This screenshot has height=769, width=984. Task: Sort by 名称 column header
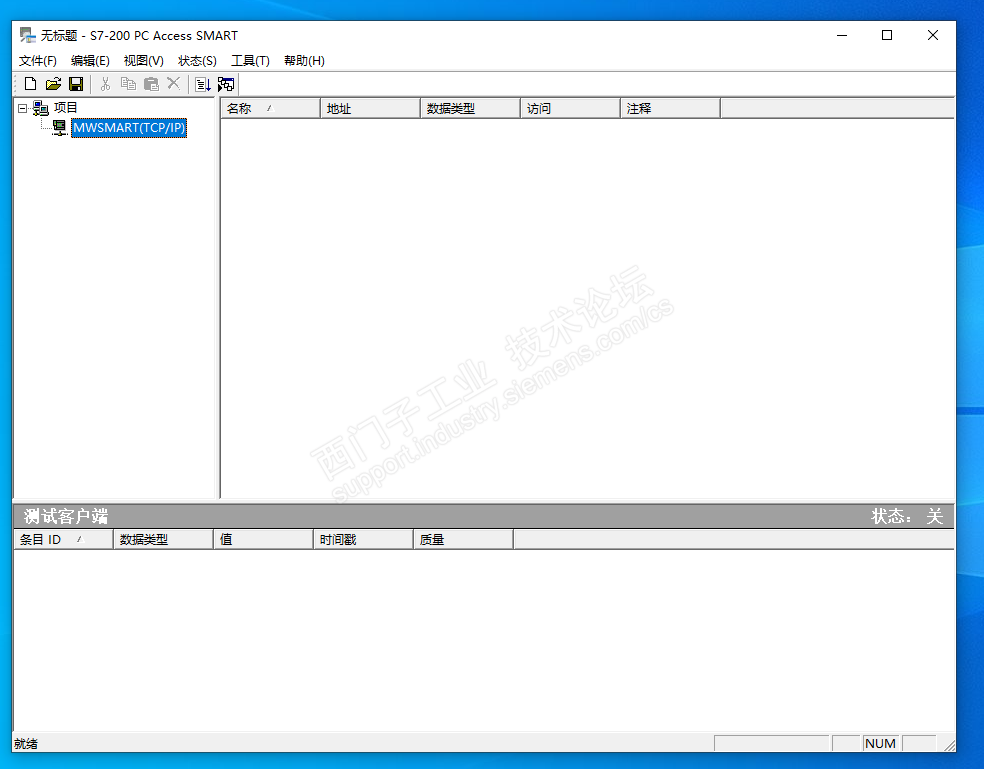[270, 109]
